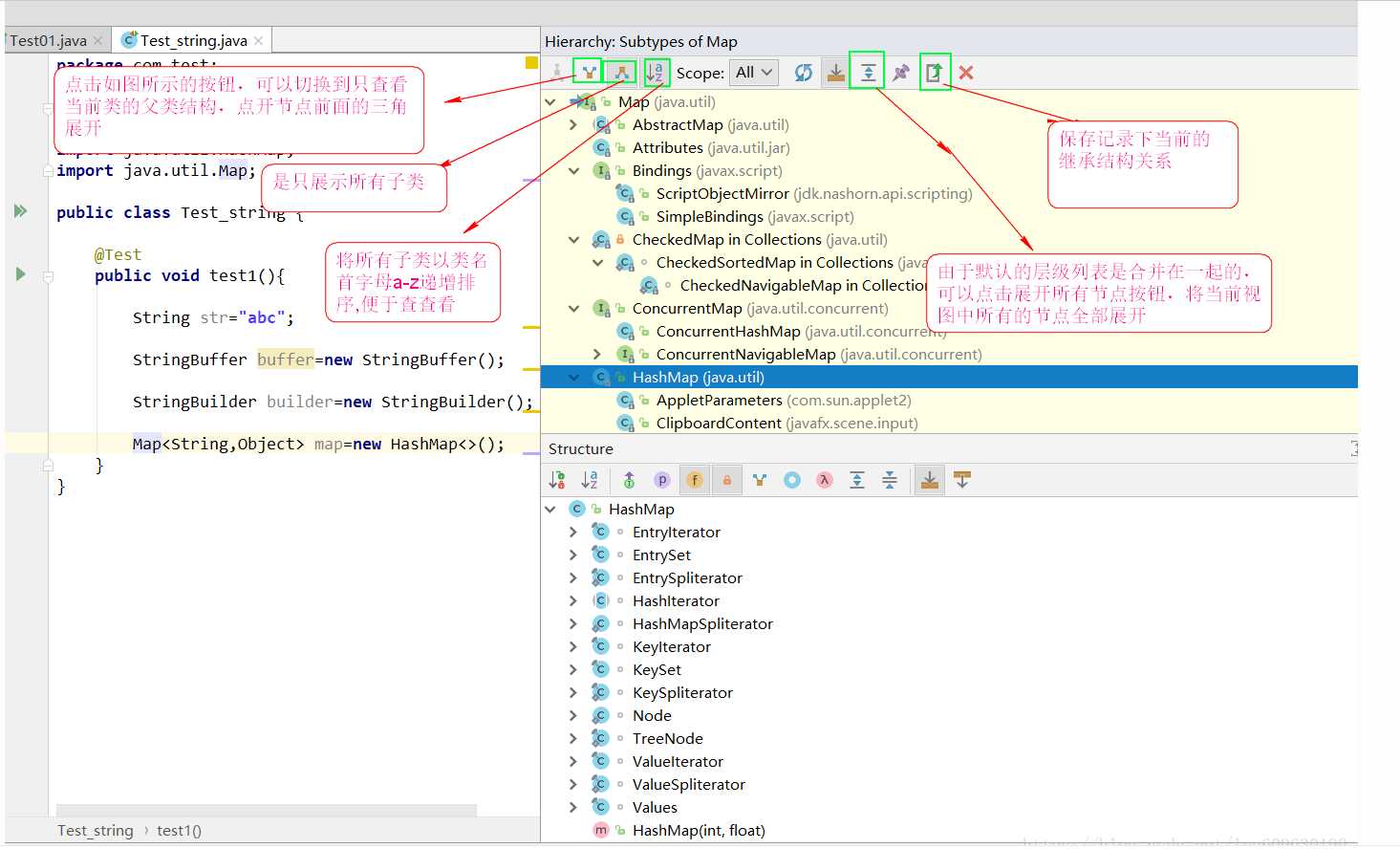Expand the TreeNode node in Structure

pos(573,738)
